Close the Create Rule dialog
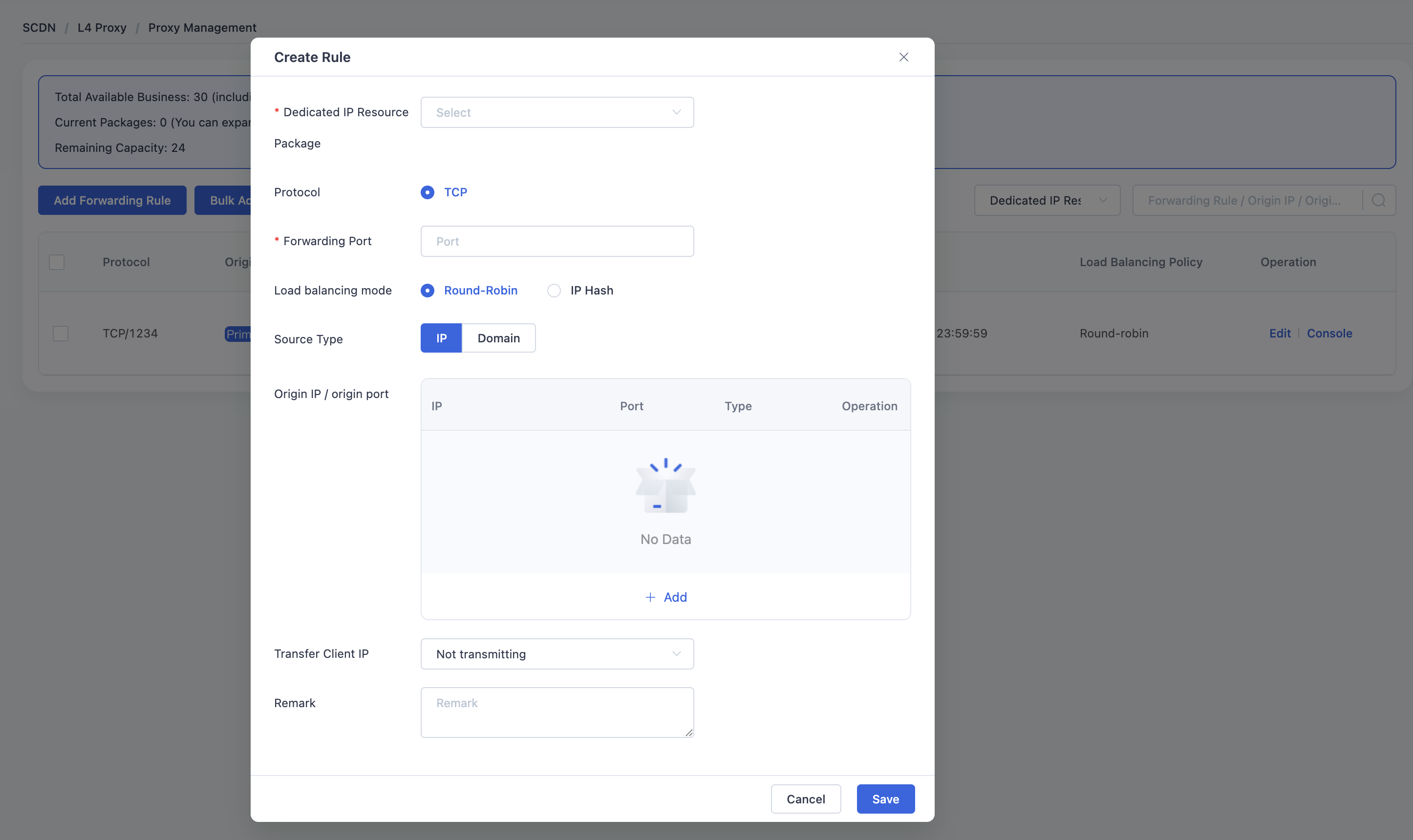This screenshot has width=1413, height=840. pos(903,57)
